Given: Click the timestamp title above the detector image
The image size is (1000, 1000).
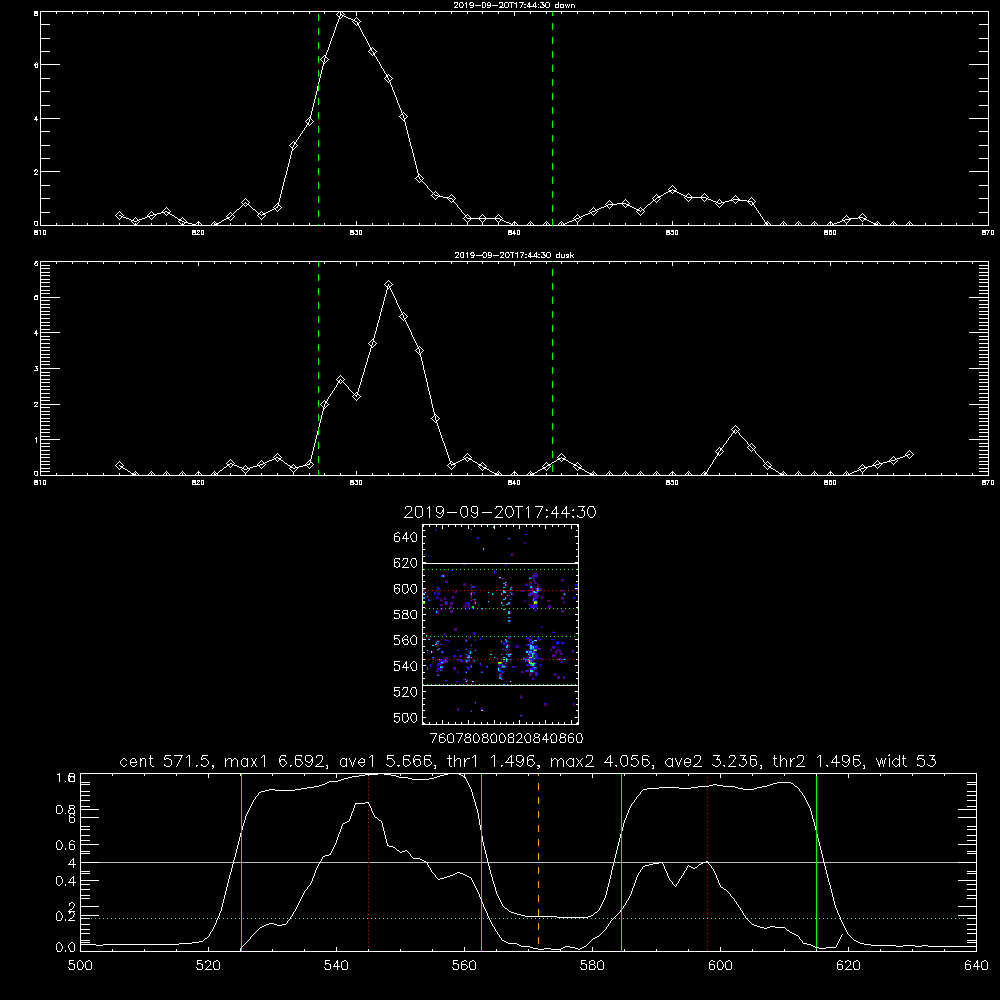Looking at the screenshot, I should click(x=500, y=512).
